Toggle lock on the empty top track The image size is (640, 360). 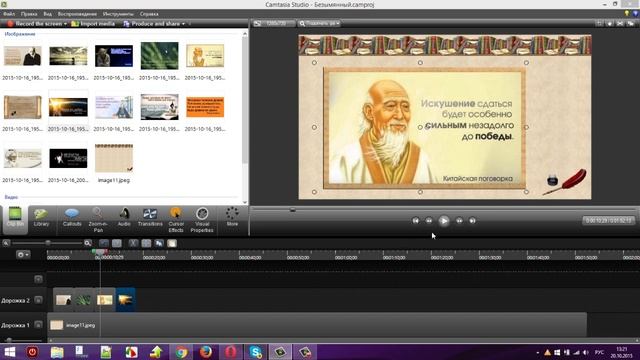point(38,279)
